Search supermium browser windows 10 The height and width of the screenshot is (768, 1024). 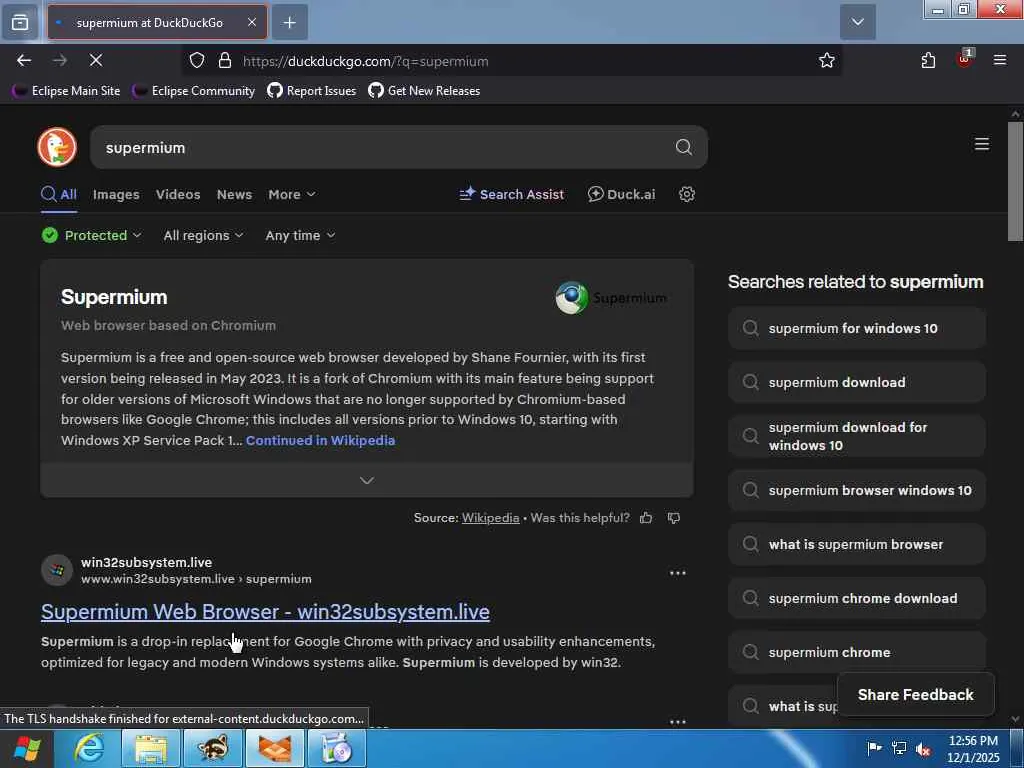(856, 490)
